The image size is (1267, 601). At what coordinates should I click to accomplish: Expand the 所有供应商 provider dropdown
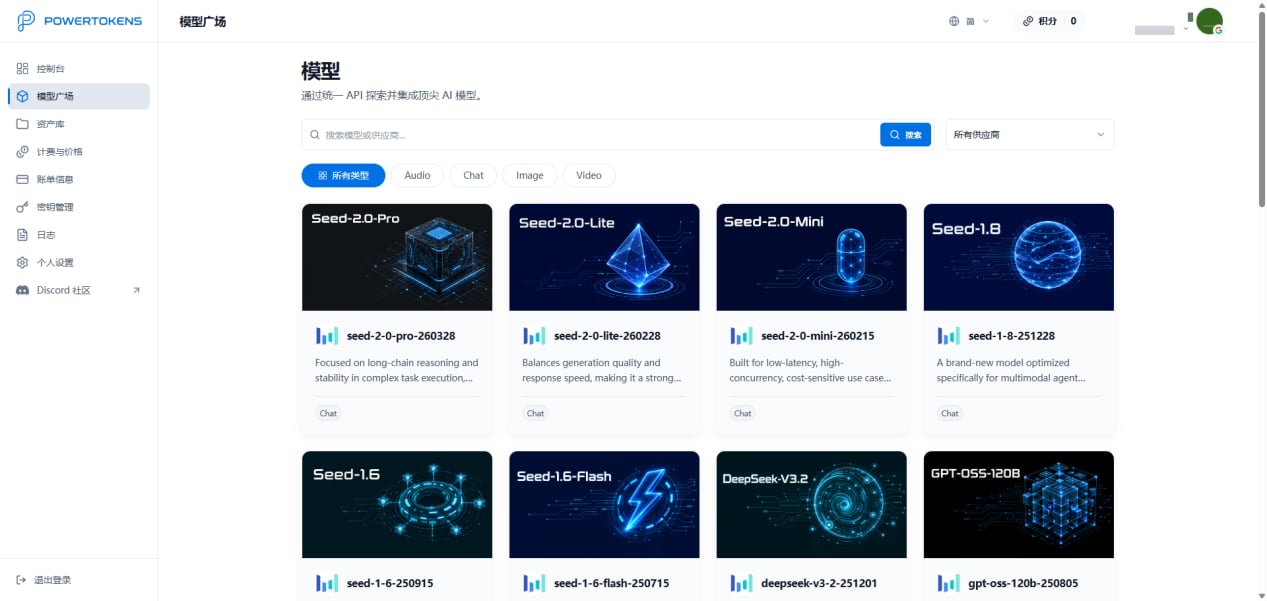click(1029, 134)
